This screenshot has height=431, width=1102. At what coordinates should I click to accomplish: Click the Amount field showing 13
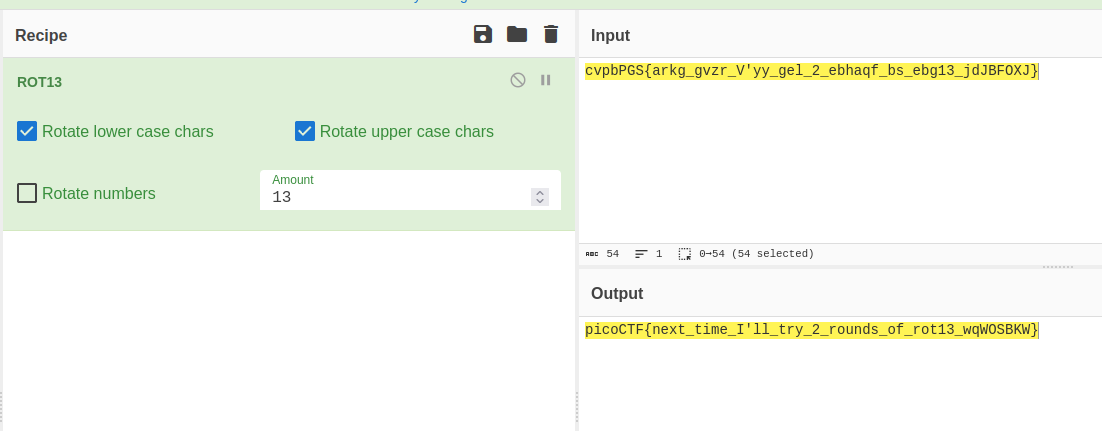tap(410, 190)
